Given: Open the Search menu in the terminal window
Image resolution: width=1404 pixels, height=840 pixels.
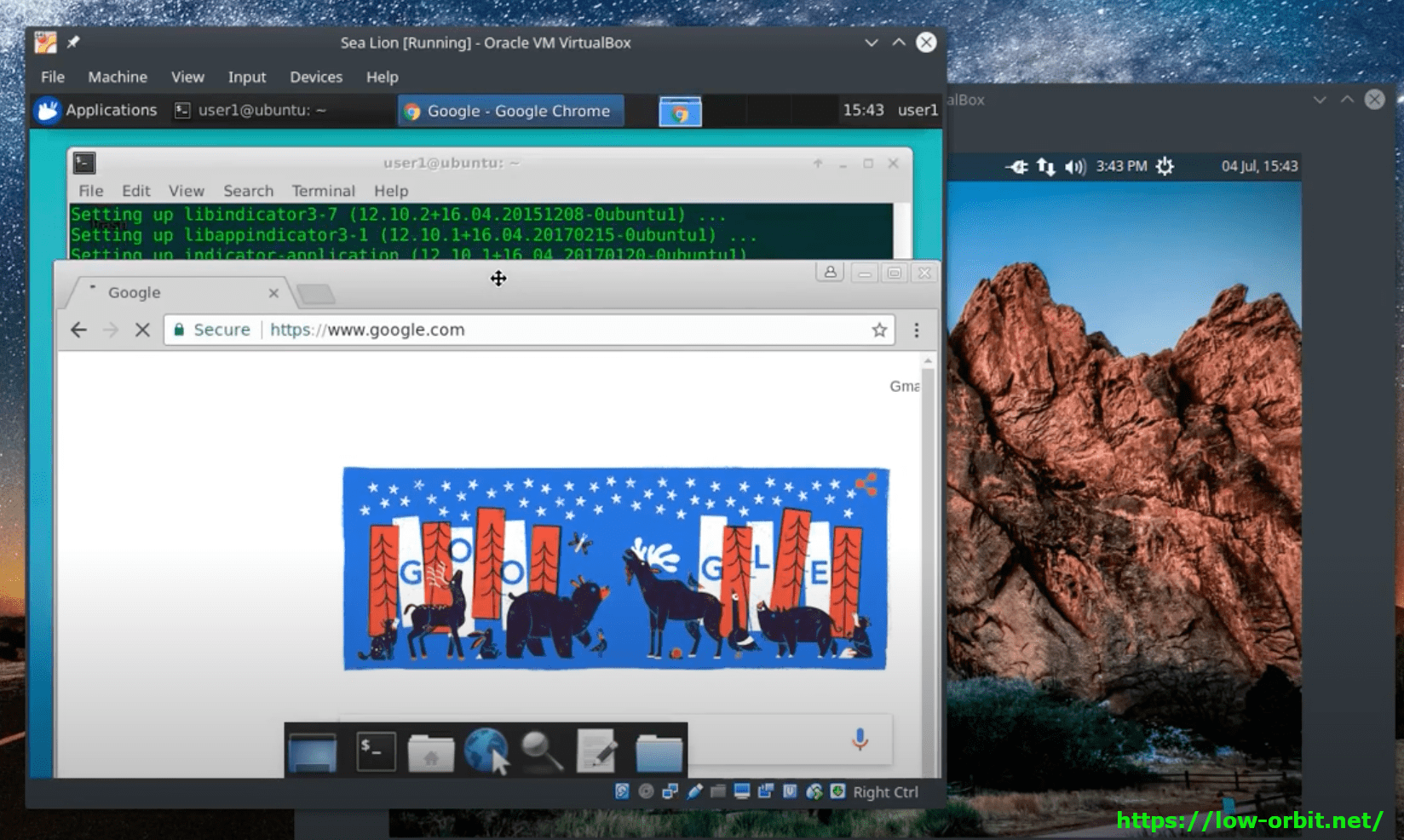Looking at the screenshot, I should [249, 191].
